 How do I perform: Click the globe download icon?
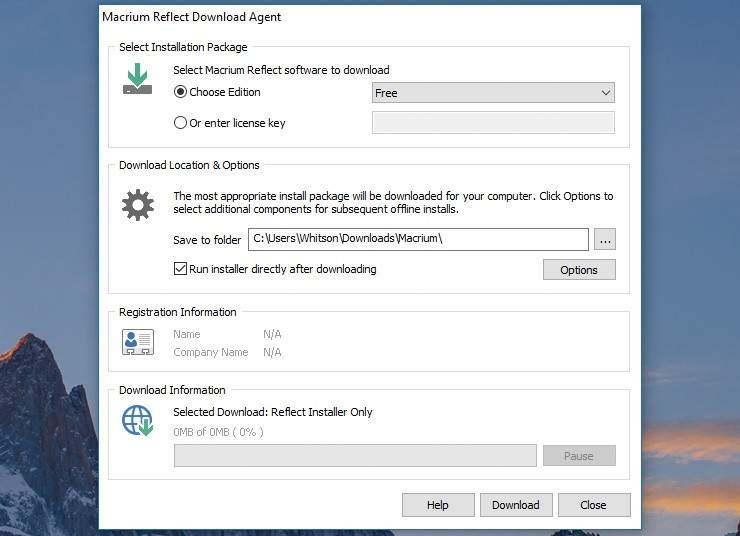[x=138, y=420]
